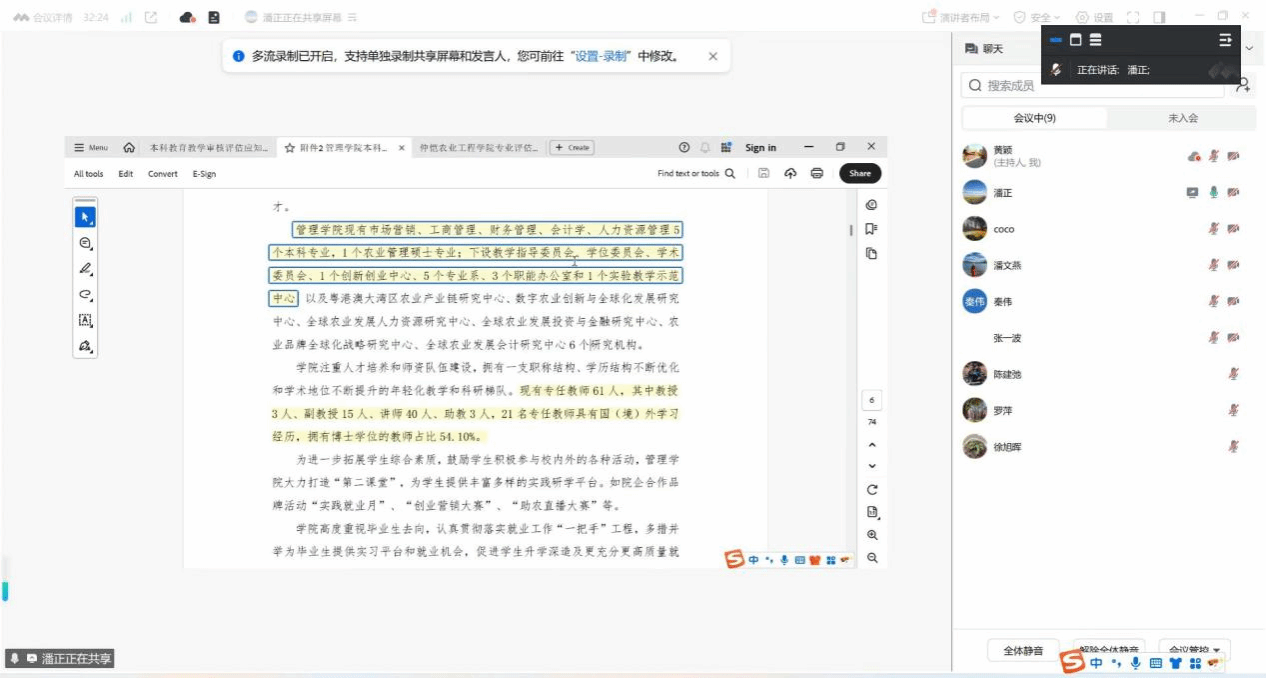This screenshot has width=1266, height=678.
Task: Zoom out on the PDF page
Action: pyautogui.click(x=872, y=558)
